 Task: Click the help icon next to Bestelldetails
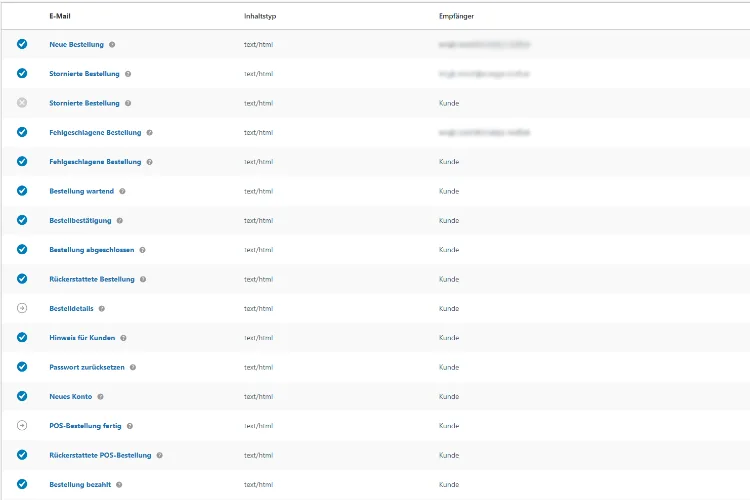(102, 309)
